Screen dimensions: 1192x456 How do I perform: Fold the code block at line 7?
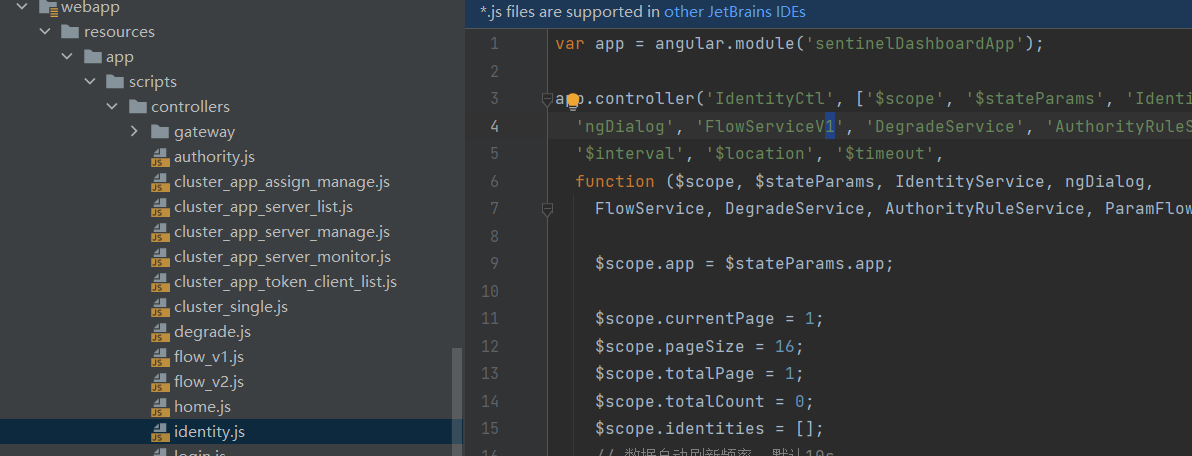coord(547,209)
